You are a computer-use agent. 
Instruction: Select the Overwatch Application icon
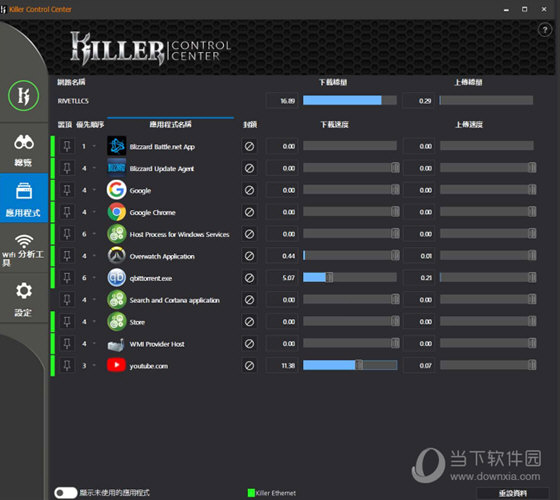116,256
